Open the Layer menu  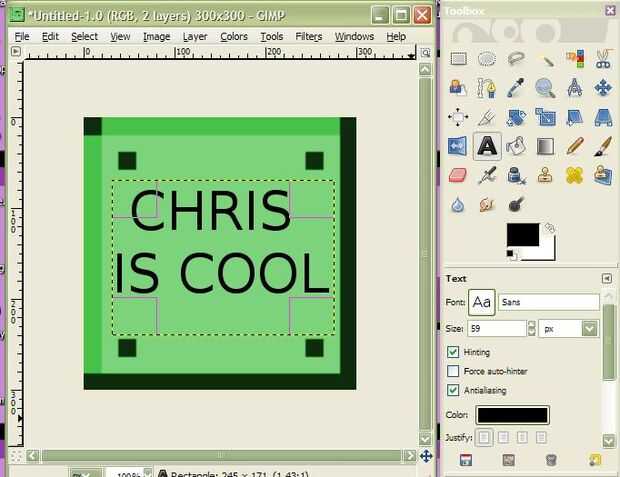195,36
